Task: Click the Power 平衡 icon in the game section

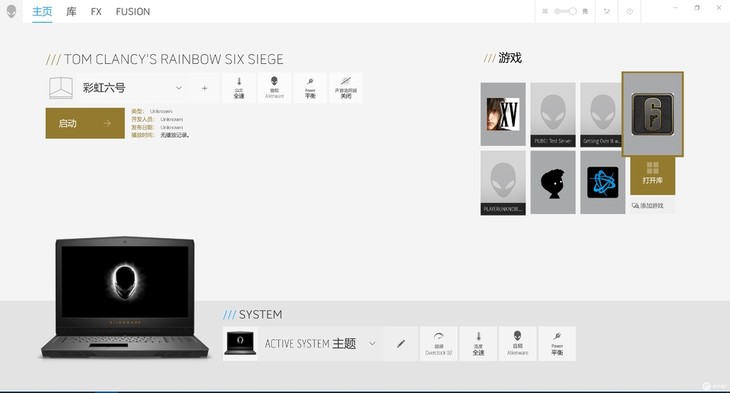Action: 310,88
